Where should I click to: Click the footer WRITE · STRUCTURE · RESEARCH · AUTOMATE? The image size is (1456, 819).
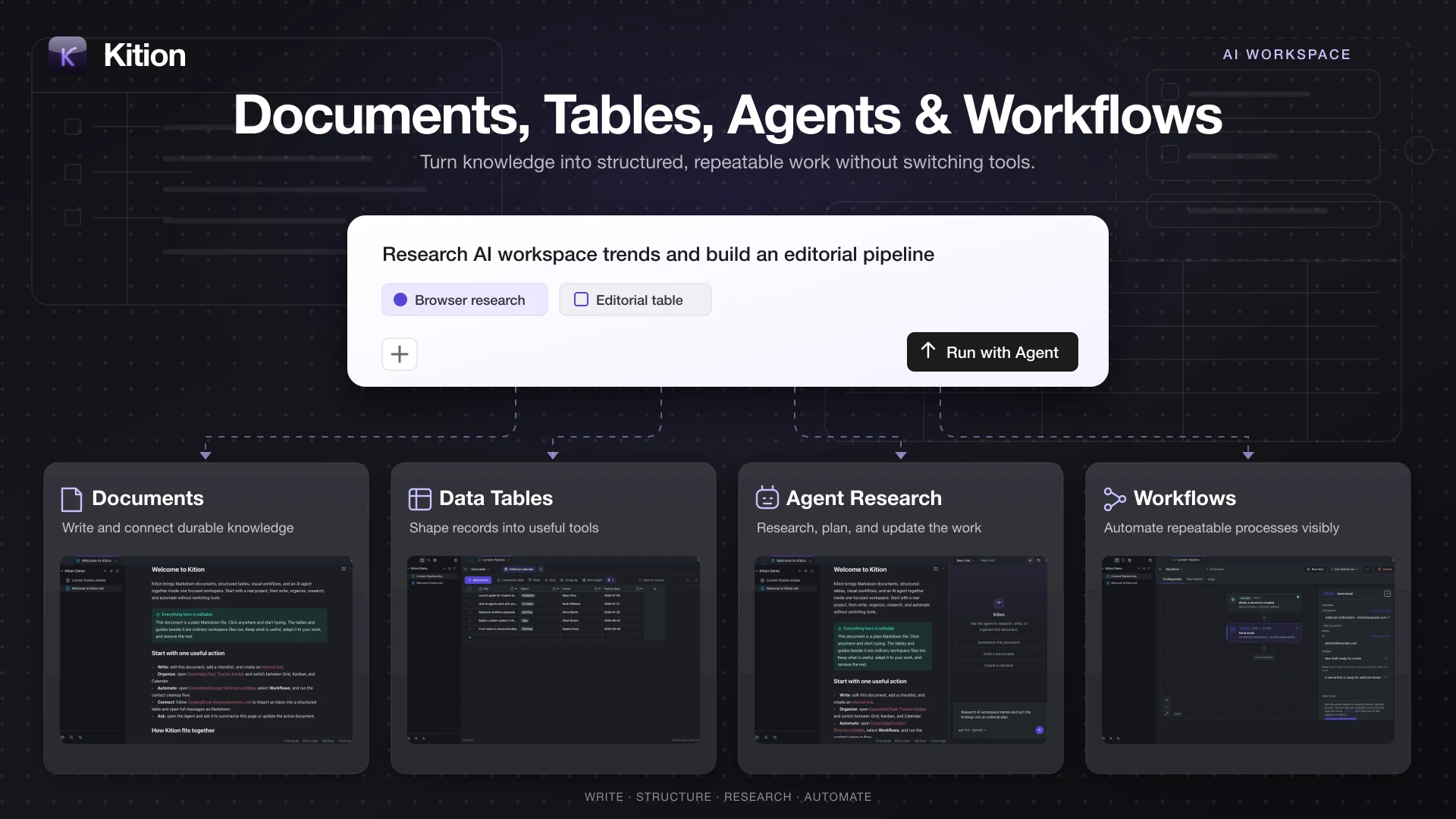coord(728,797)
